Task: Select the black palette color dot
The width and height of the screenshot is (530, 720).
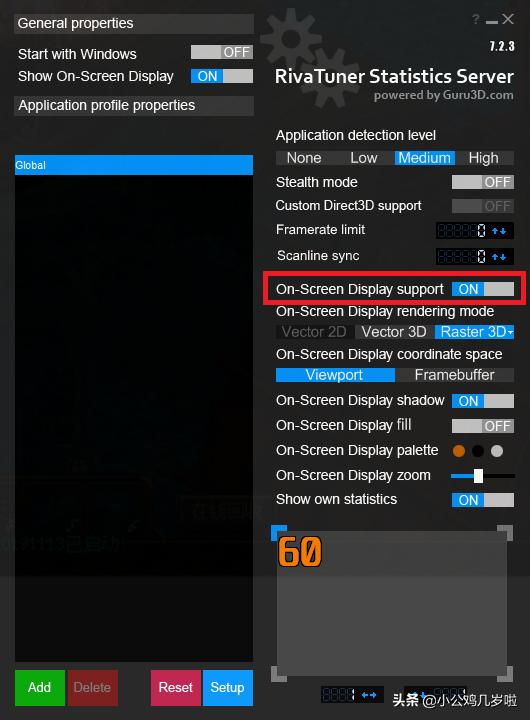Action: tap(478, 451)
